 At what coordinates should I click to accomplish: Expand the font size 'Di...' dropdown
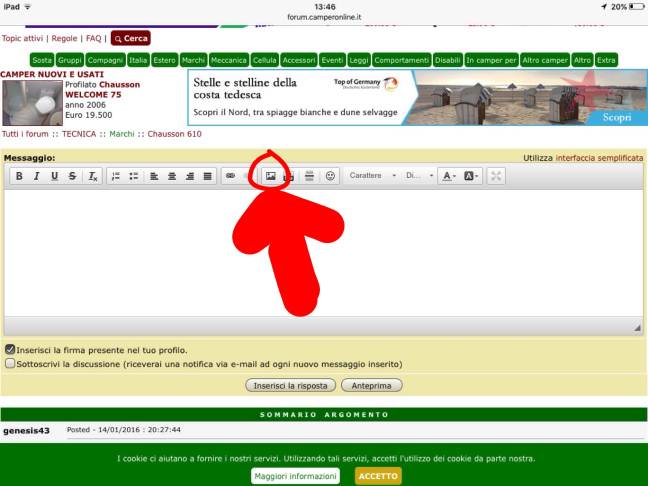[x=419, y=176]
